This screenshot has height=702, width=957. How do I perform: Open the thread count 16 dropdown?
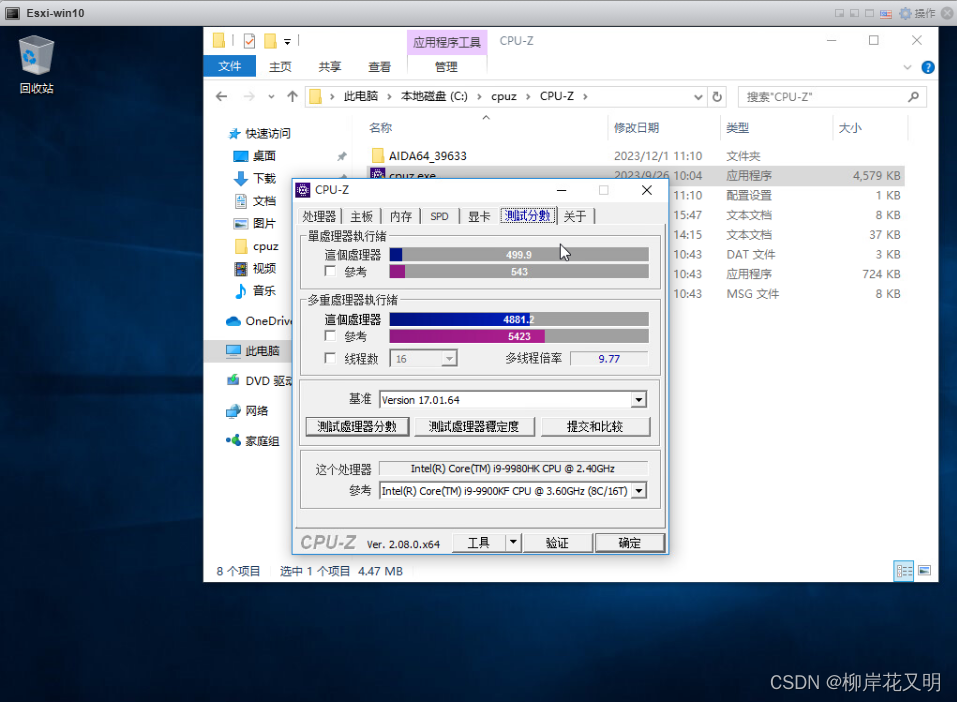pos(449,358)
